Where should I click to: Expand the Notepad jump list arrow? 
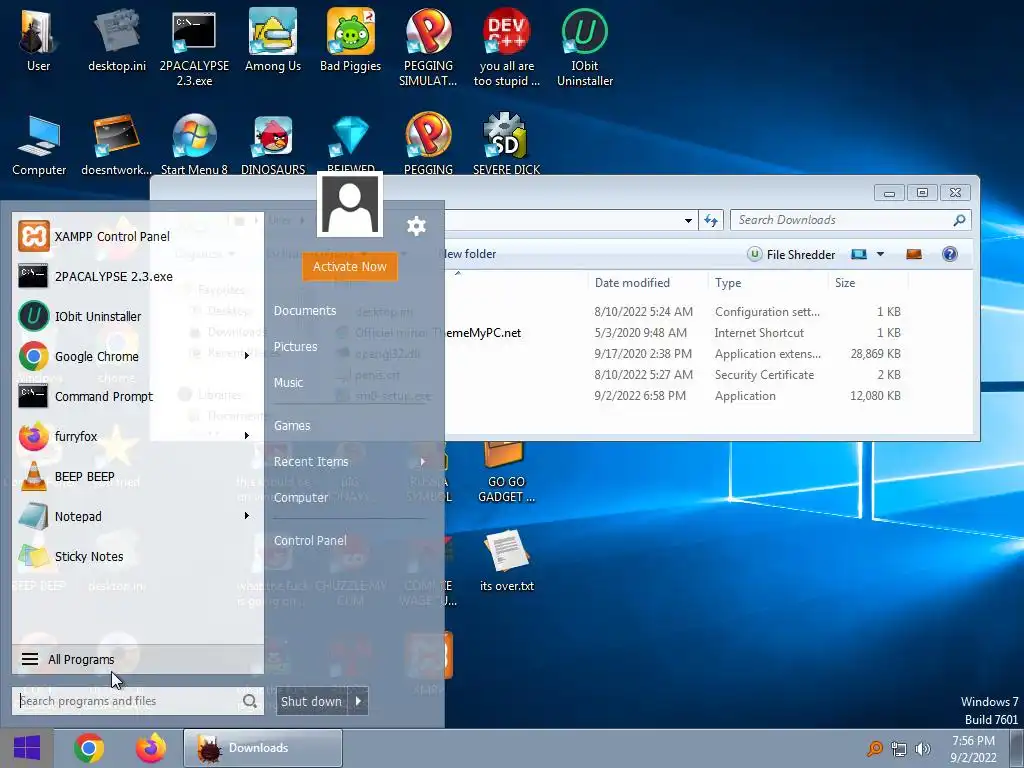pos(247,516)
